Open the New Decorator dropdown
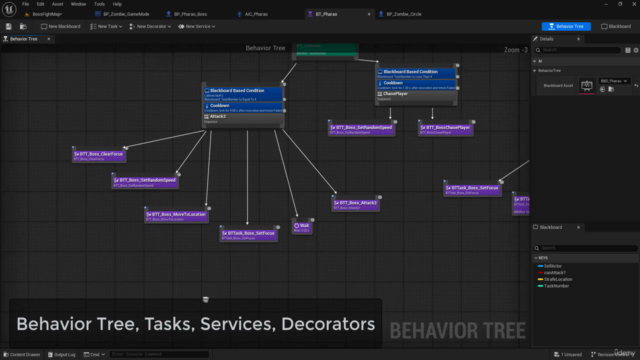 click(150, 27)
